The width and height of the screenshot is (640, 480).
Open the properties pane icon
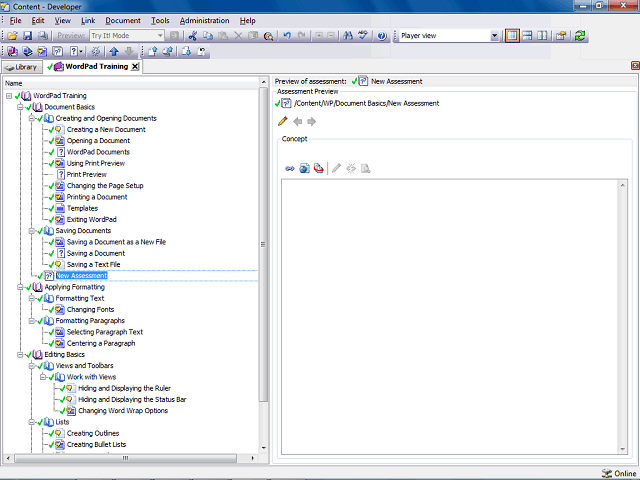point(561,36)
